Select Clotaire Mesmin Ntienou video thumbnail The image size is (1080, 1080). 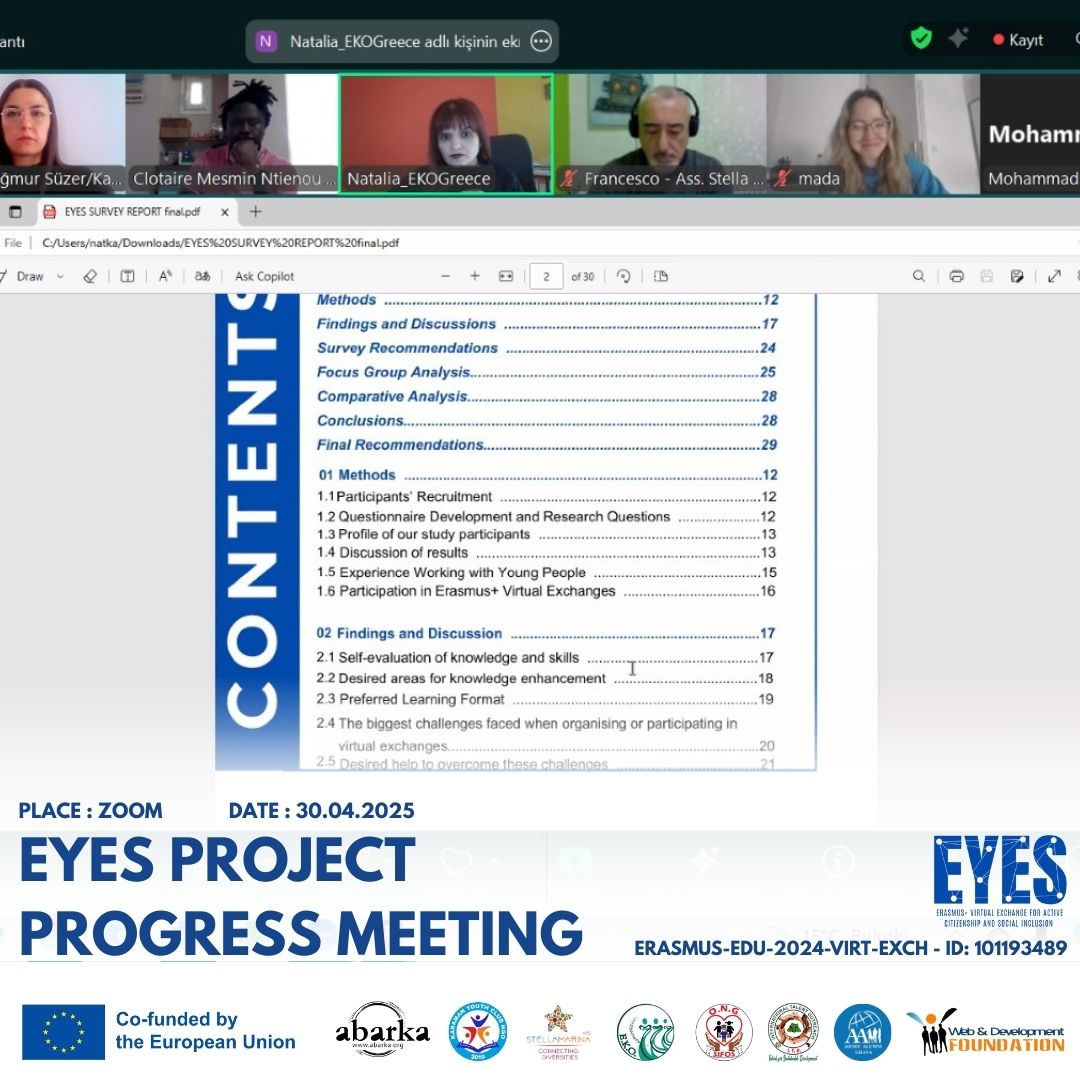[232, 134]
